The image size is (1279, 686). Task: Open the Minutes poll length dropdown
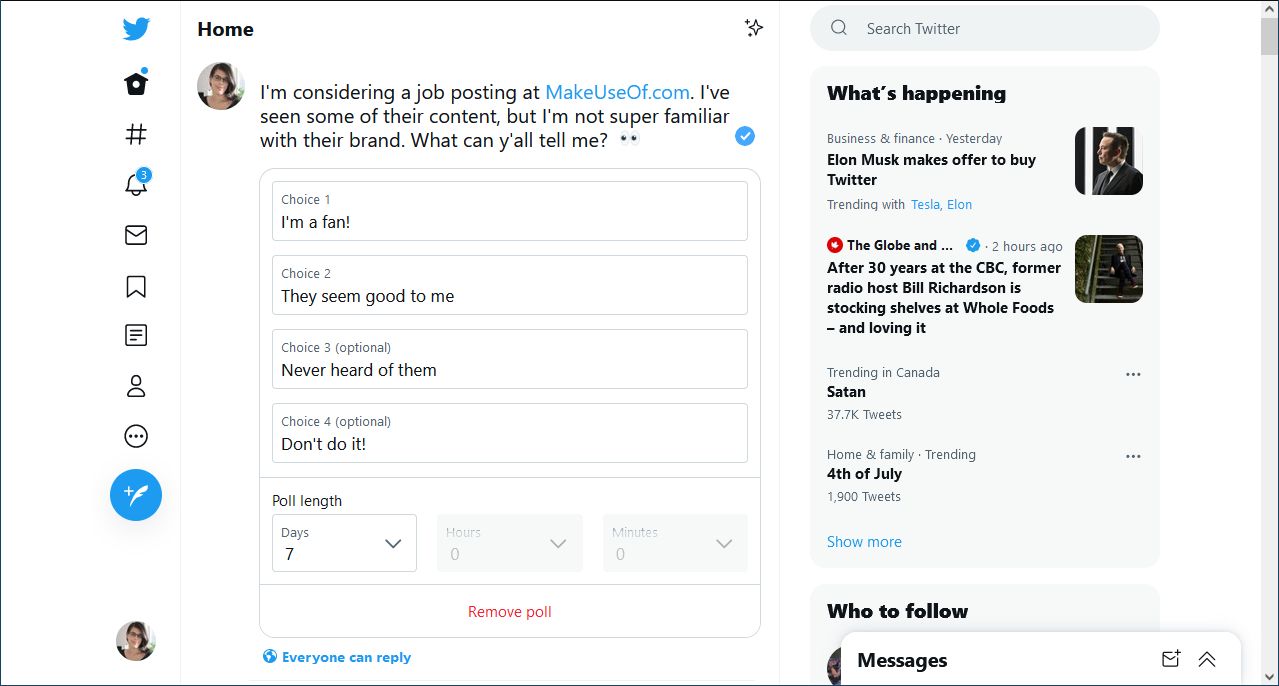tap(675, 543)
